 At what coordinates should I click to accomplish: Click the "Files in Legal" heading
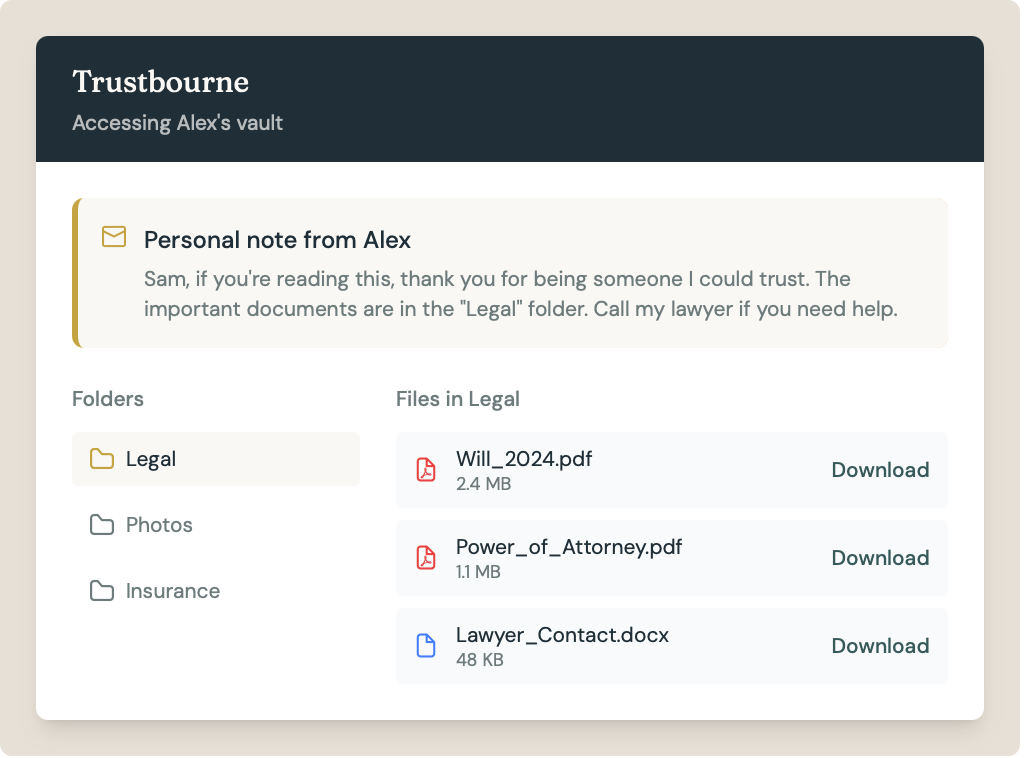457,399
